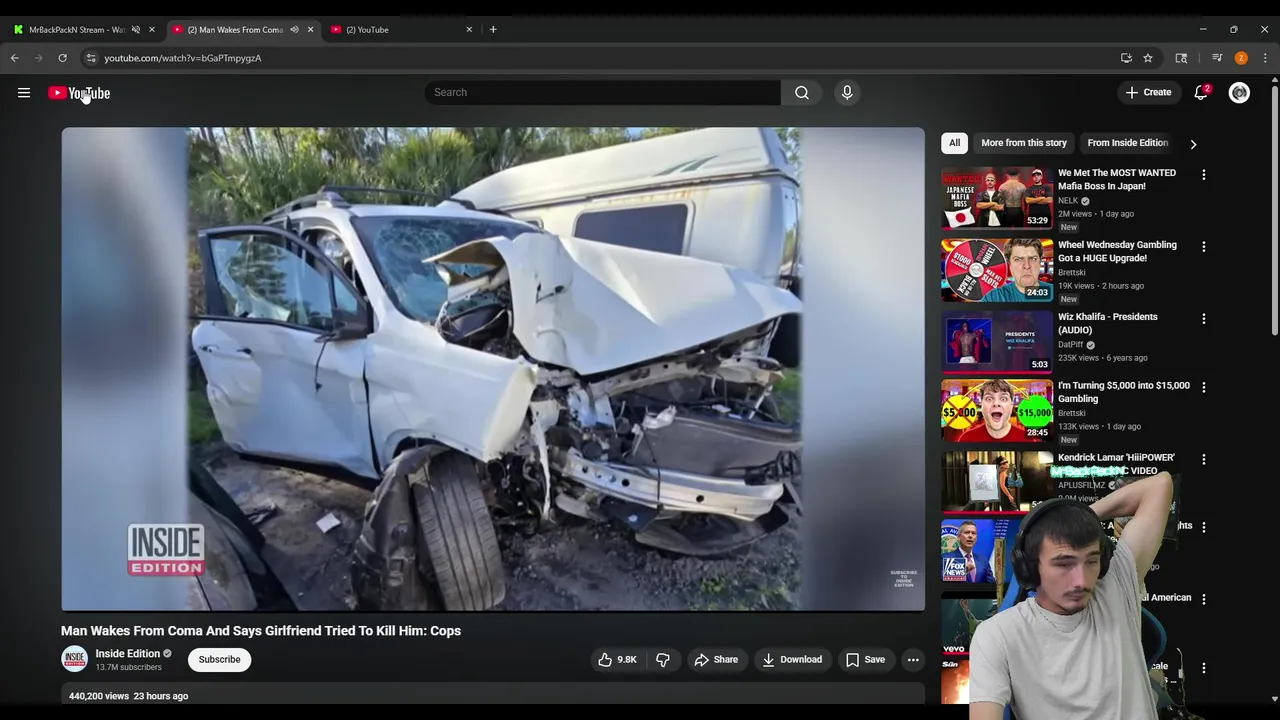Open options for NELK Mafia Boss video

(1204, 175)
